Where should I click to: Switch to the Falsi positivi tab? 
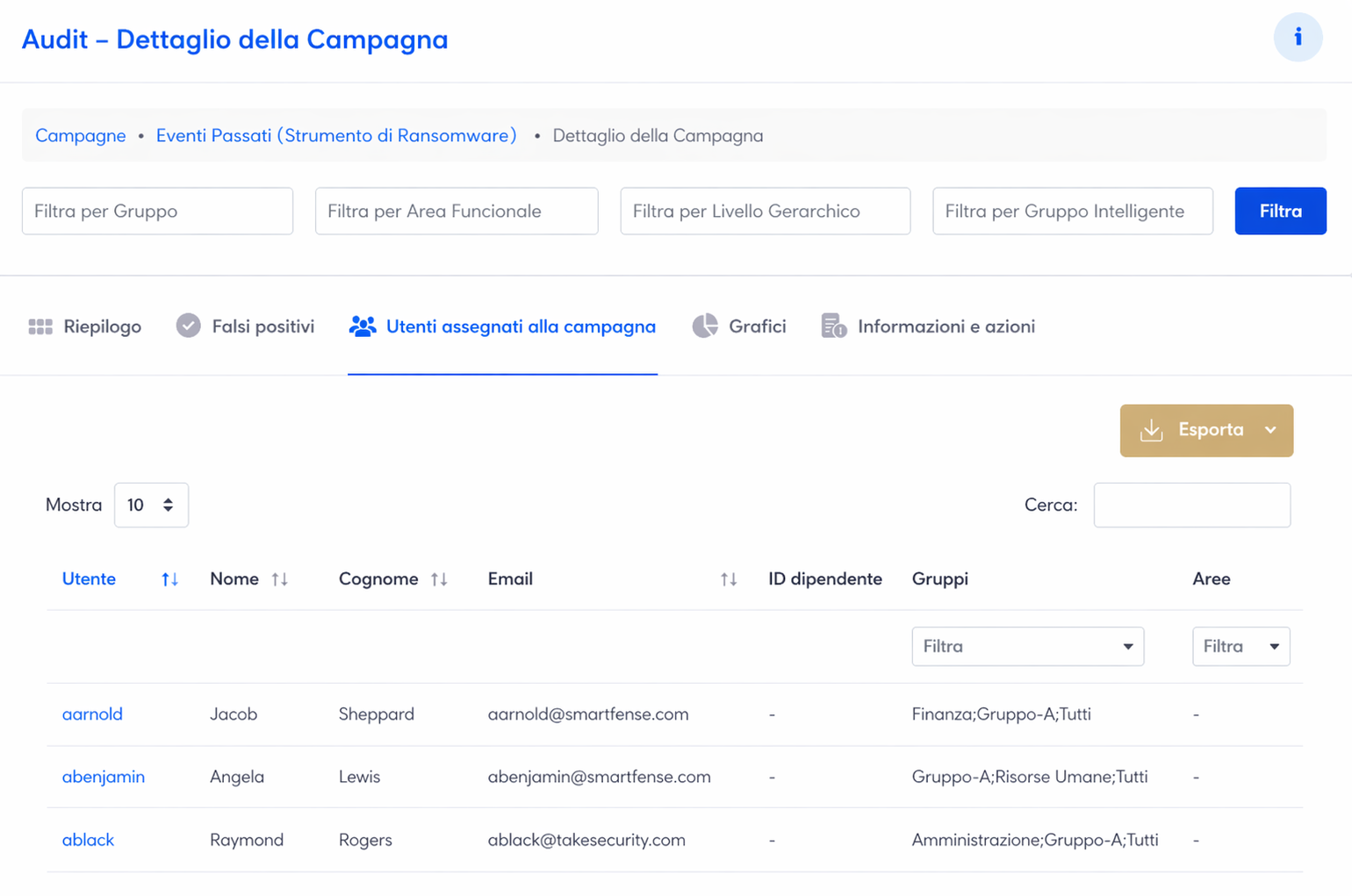[245, 326]
